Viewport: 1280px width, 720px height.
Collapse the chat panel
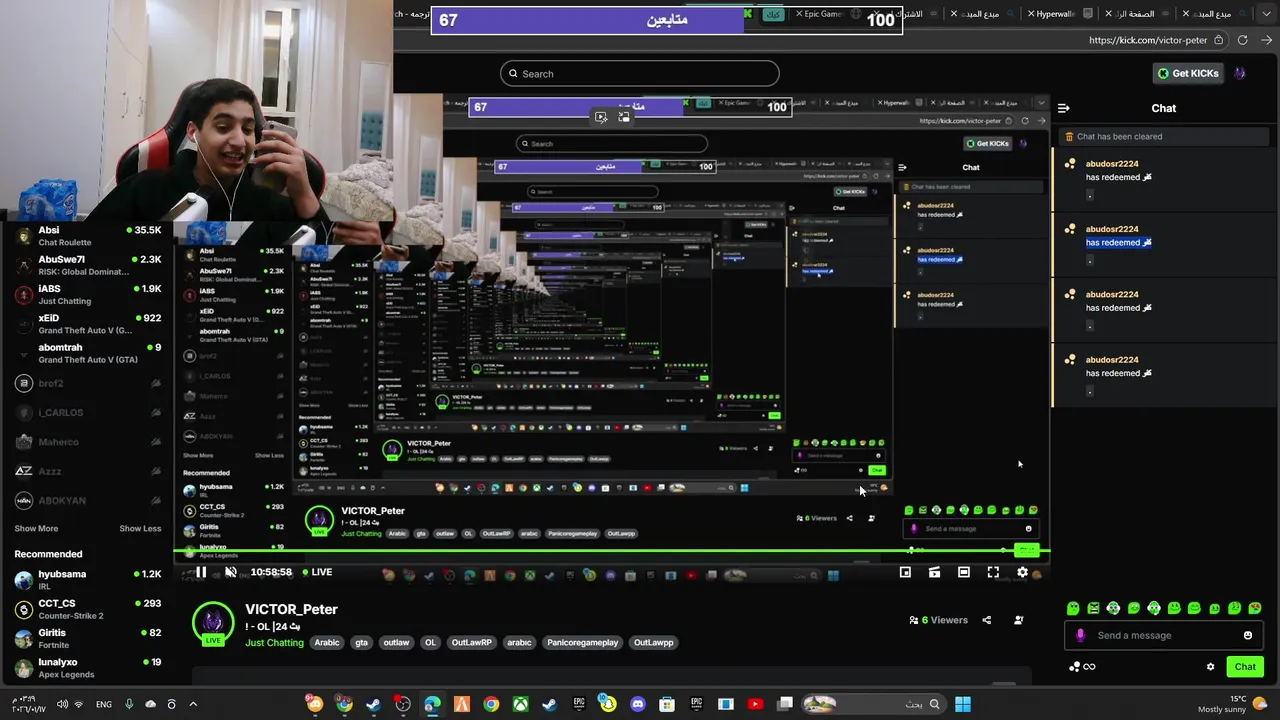click(1064, 108)
